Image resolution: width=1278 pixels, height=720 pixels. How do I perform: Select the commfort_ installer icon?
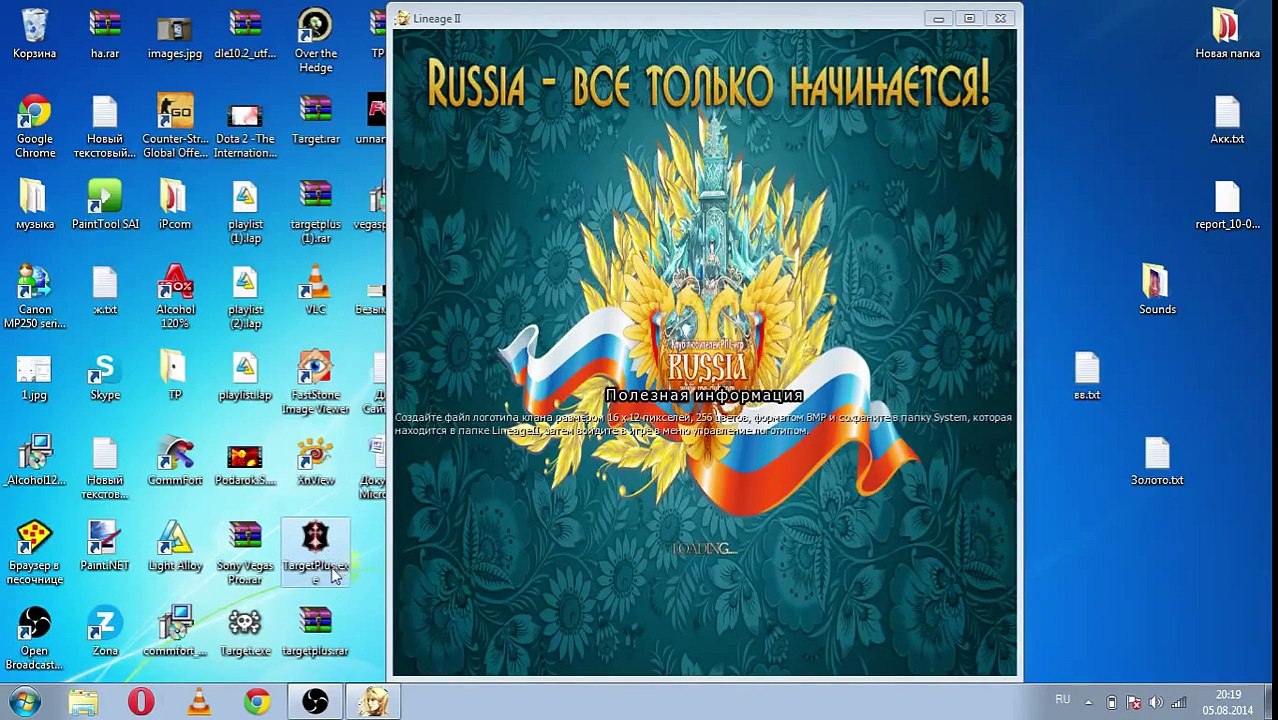[x=175, y=632]
